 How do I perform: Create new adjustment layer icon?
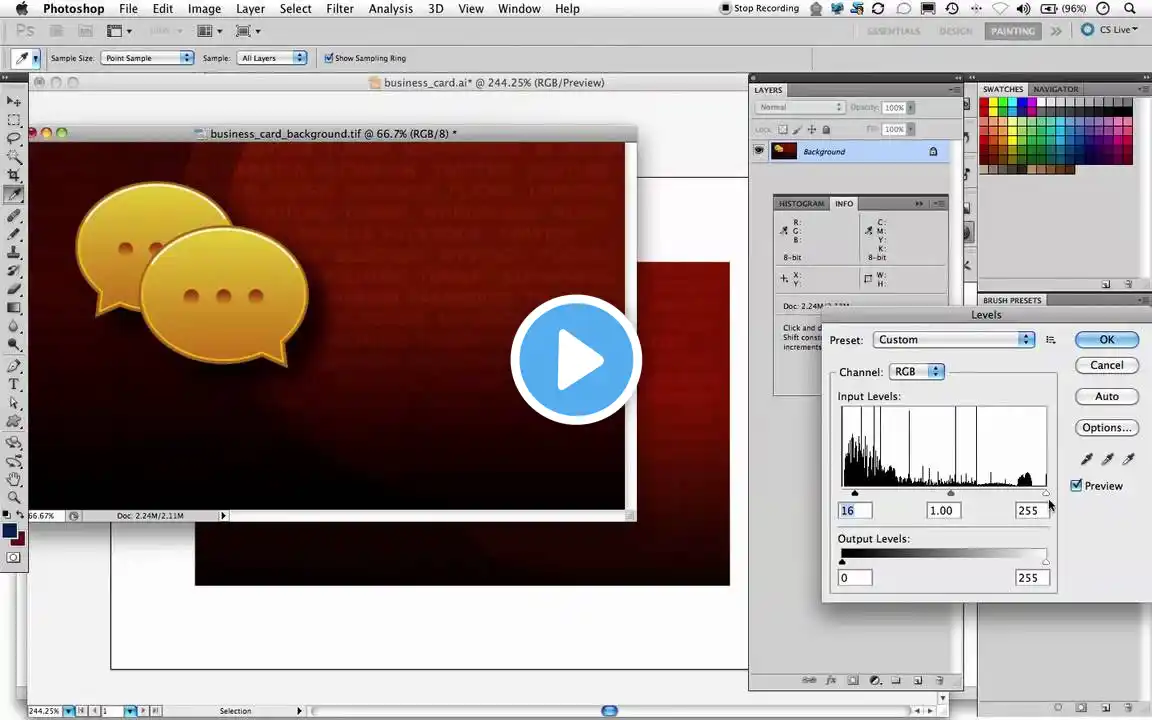(x=875, y=680)
